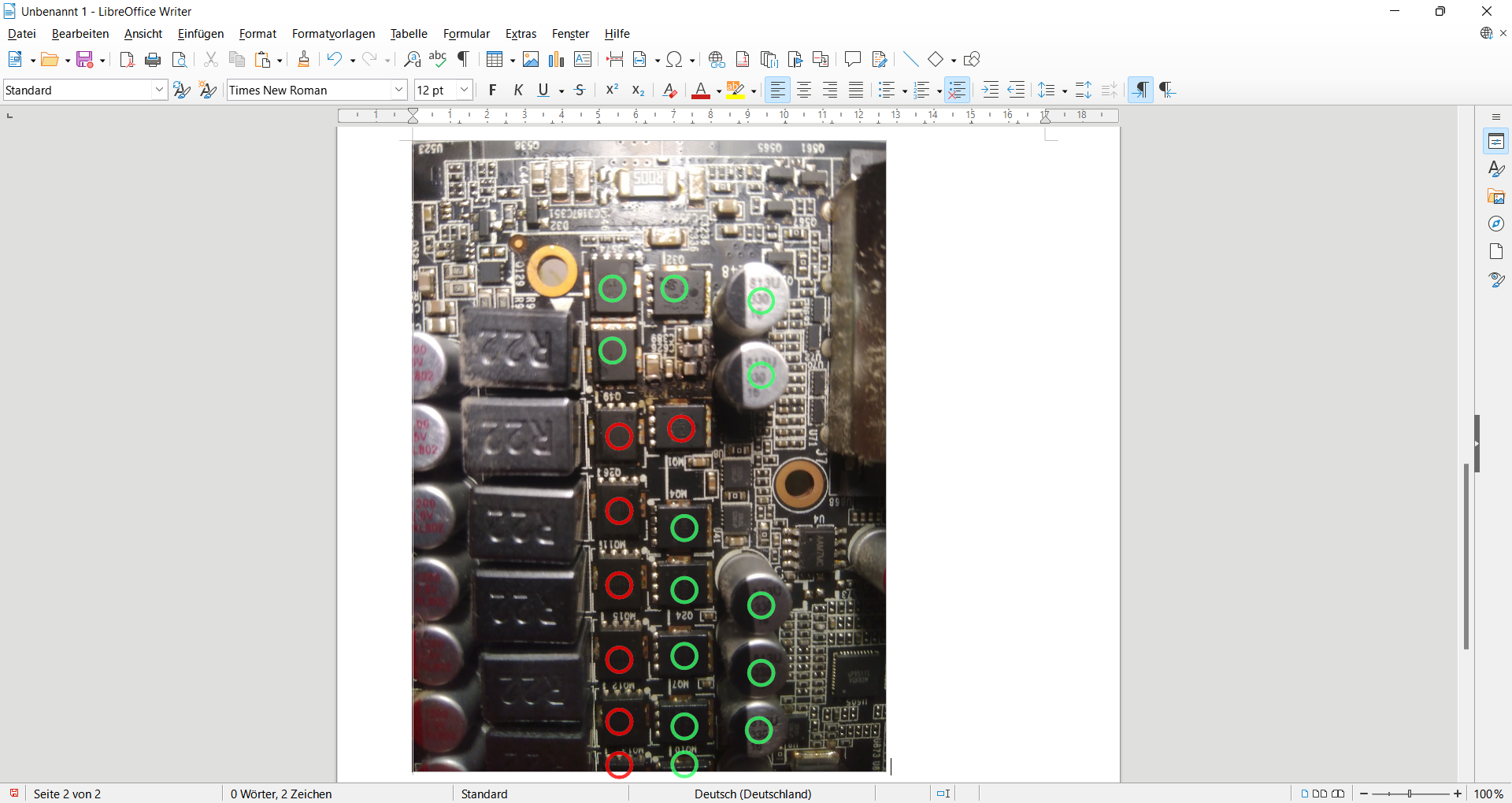Image resolution: width=1512 pixels, height=803 pixels.
Task: Activate the clone formatting paintbrush
Action: click(303, 59)
